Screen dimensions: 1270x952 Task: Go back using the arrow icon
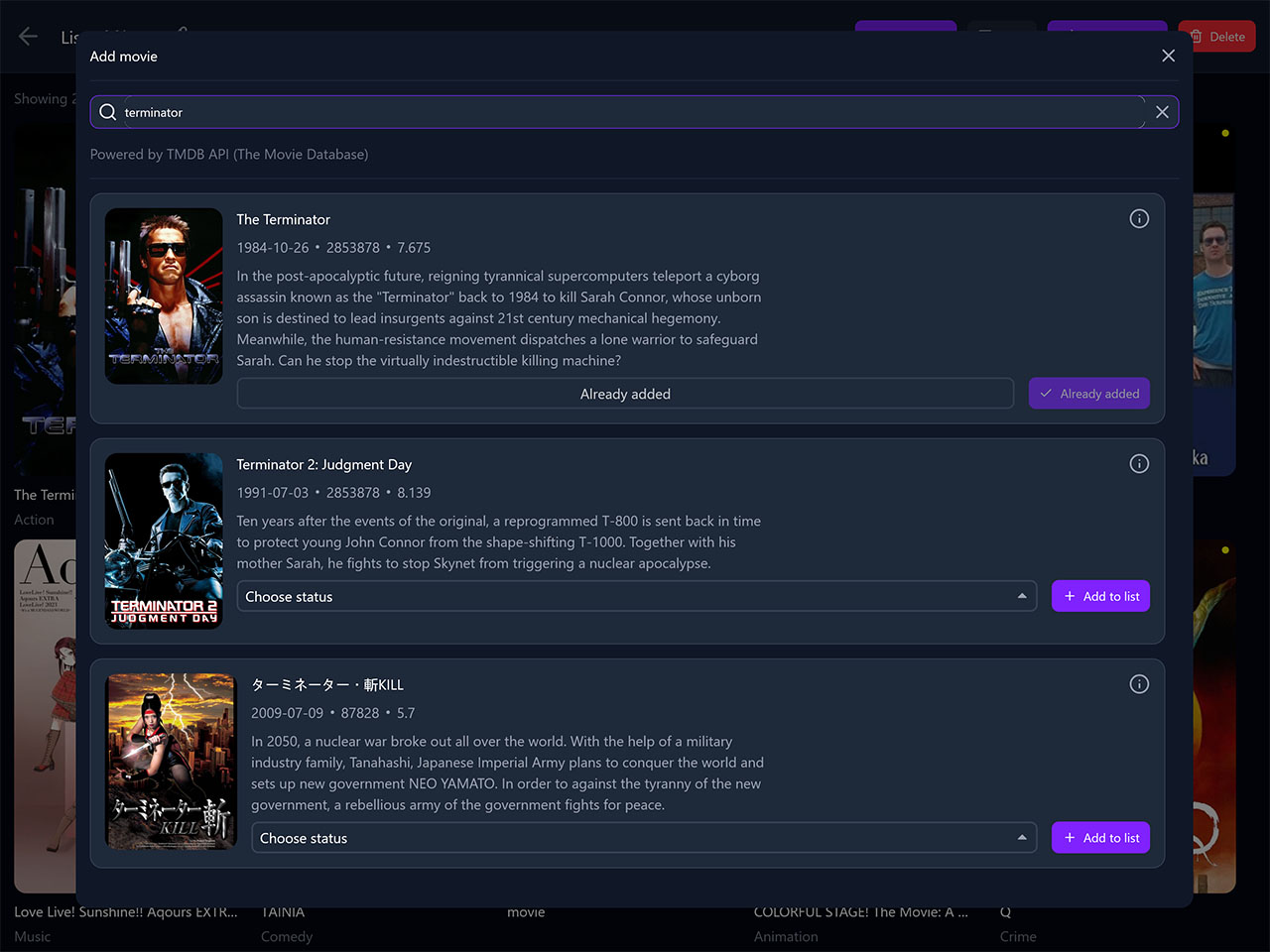pos(28,37)
